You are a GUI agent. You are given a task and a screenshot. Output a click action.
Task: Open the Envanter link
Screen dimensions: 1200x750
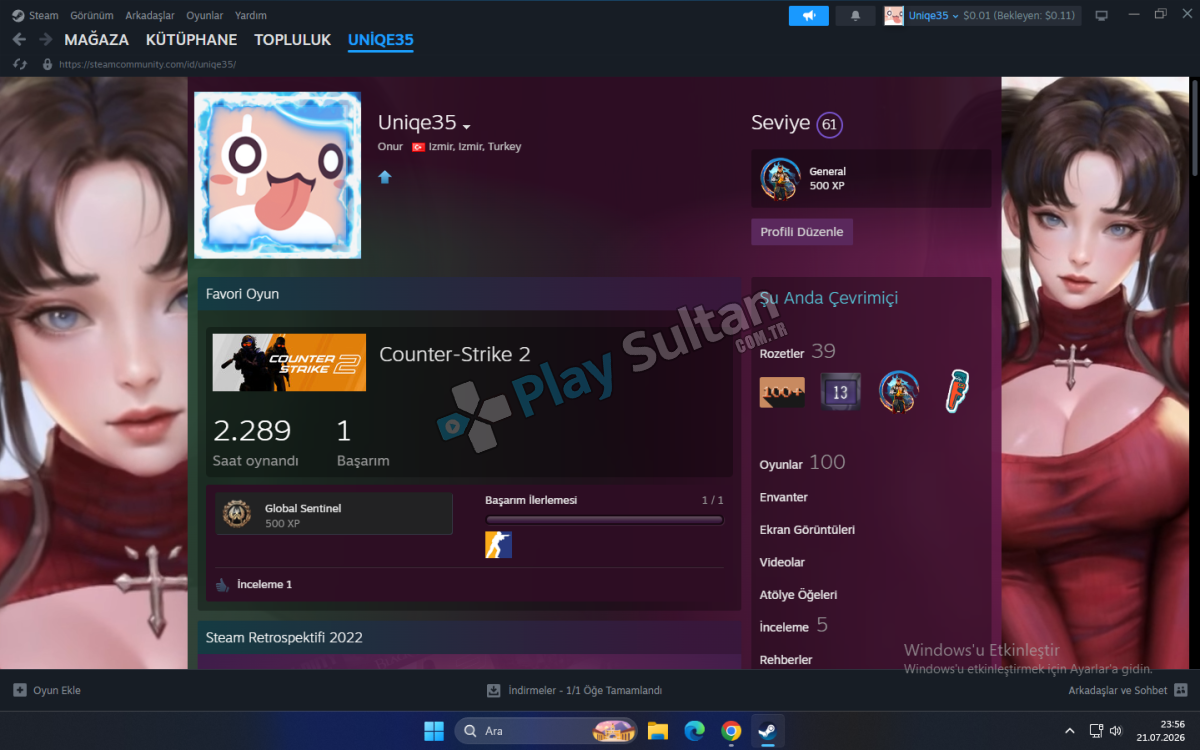click(784, 497)
